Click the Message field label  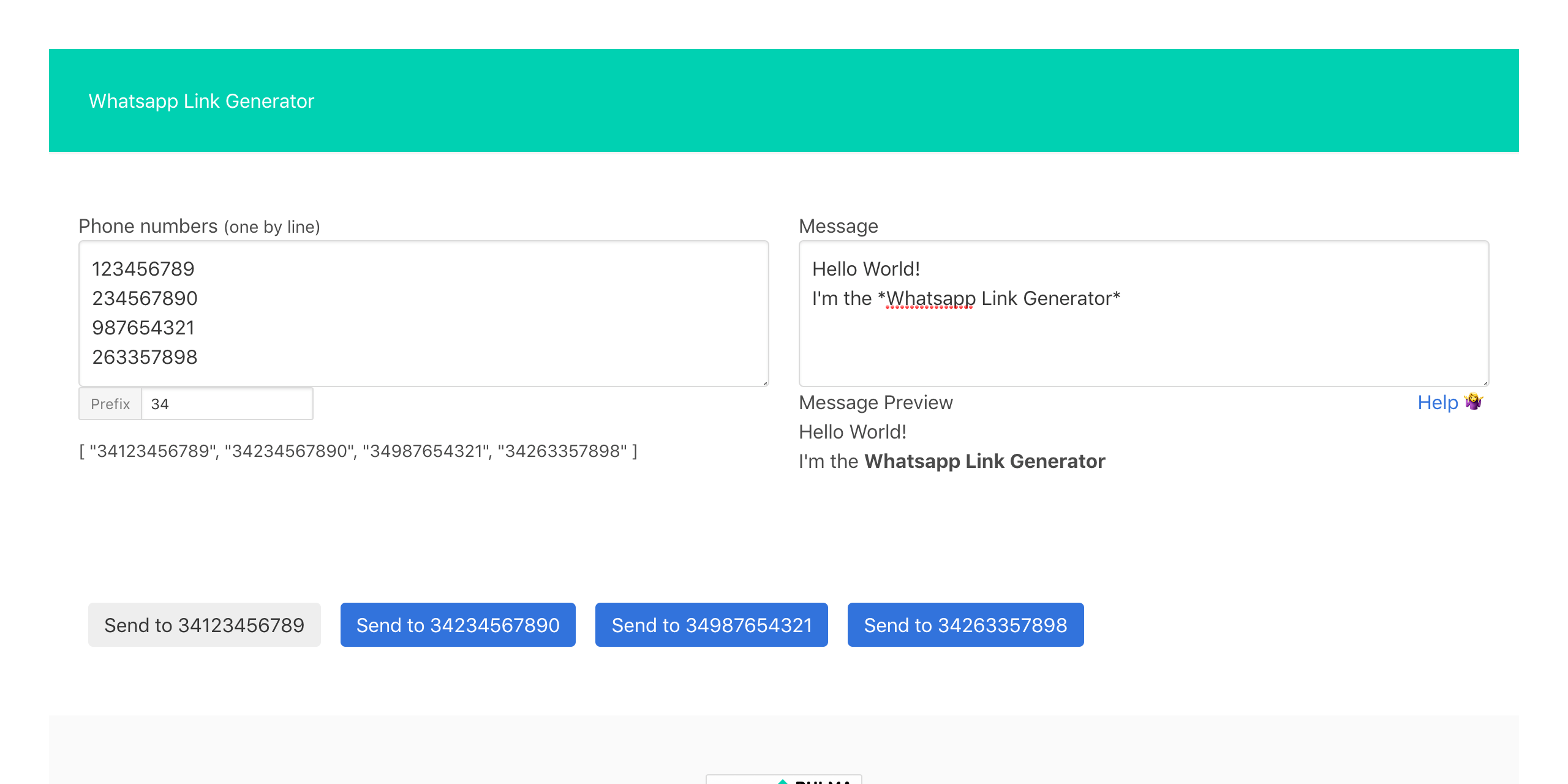pos(839,226)
